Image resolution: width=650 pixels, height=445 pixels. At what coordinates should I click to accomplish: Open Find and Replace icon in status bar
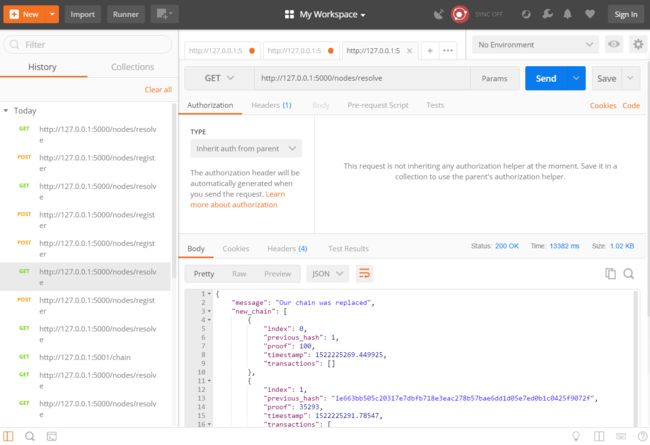click(x=29, y=436)
